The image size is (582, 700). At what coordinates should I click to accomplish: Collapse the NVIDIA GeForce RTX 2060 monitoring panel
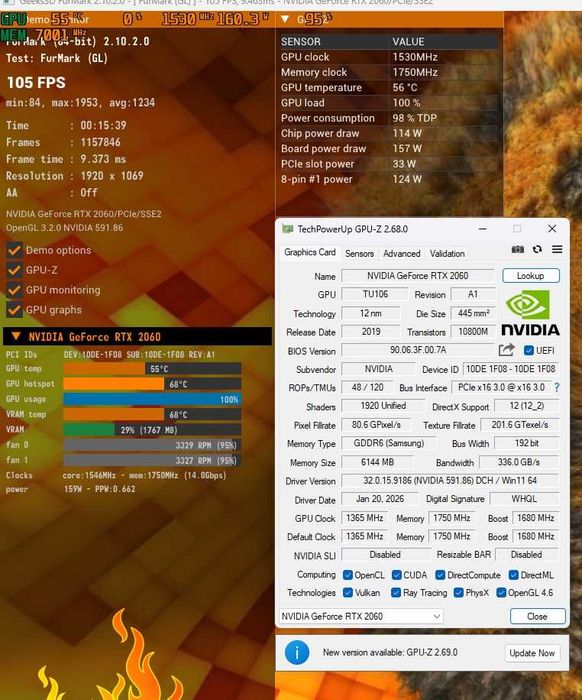16,336
